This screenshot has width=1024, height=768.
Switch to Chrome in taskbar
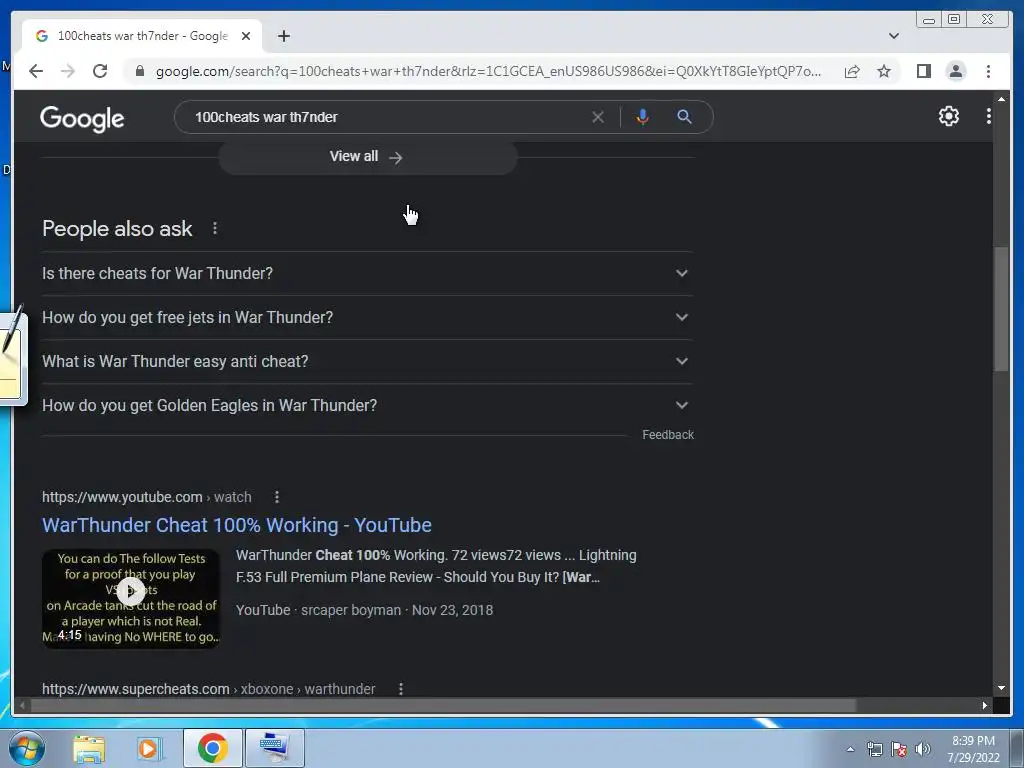pyautogui.click(x=213, y=748)
